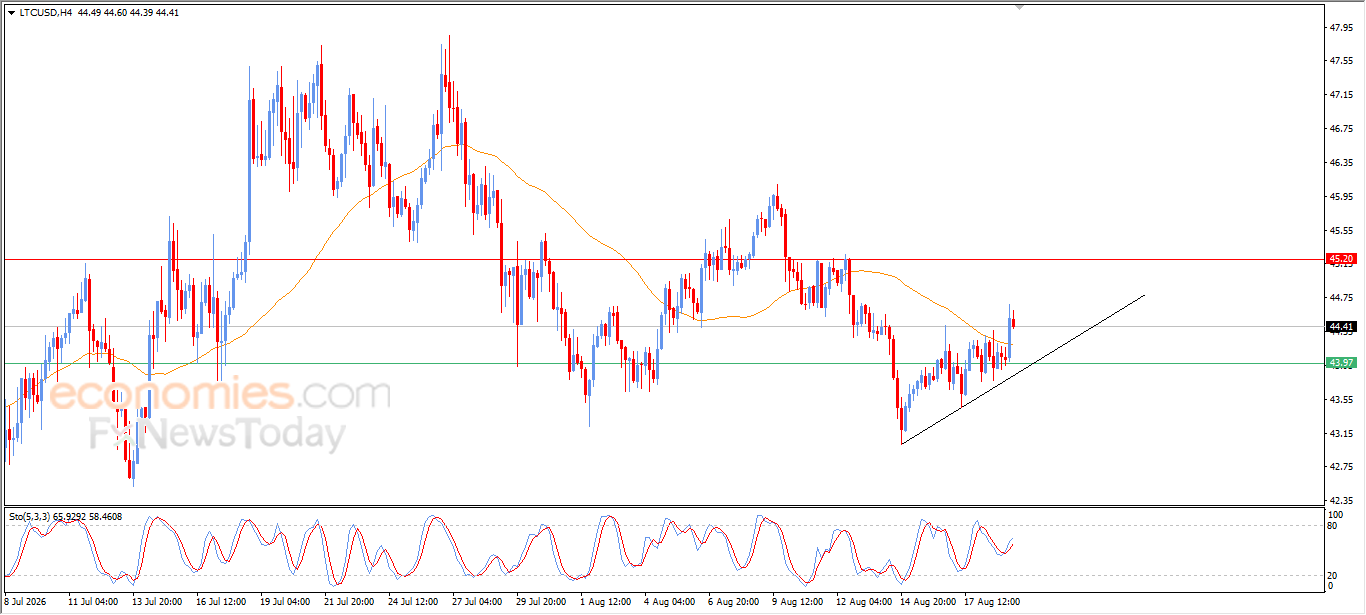Image resolution: width=1366 pixels, height=615 pixels.
Task: Click the 19 Jul 04:00 date label
Action: (x=285, y=603)
